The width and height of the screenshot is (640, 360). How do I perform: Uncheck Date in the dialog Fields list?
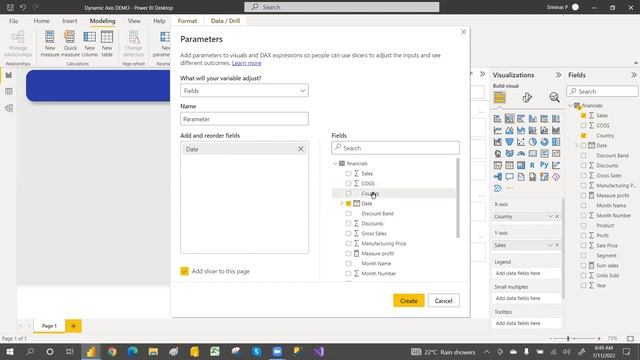point(348,203)
